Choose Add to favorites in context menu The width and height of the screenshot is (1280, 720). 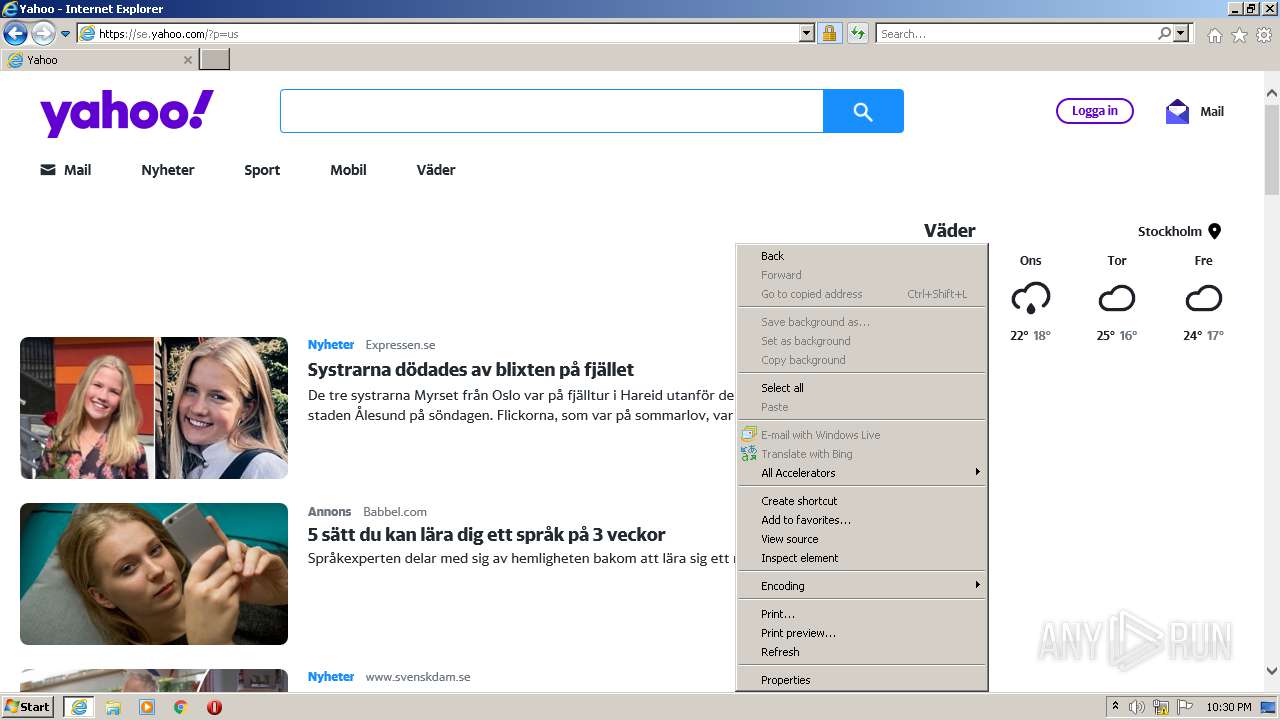point(862,520)
